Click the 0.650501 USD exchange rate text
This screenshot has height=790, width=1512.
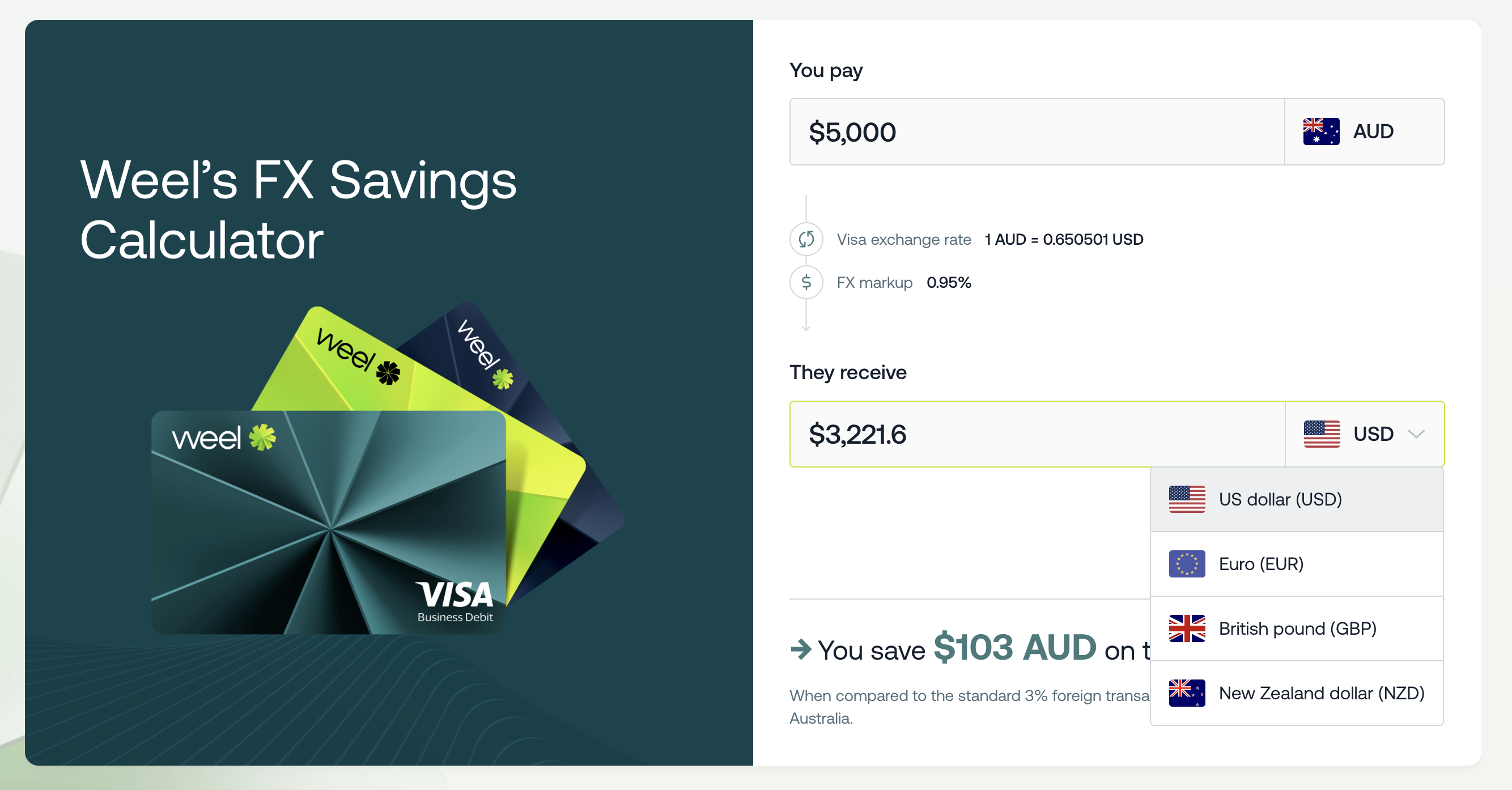[x=1092, y=240]
